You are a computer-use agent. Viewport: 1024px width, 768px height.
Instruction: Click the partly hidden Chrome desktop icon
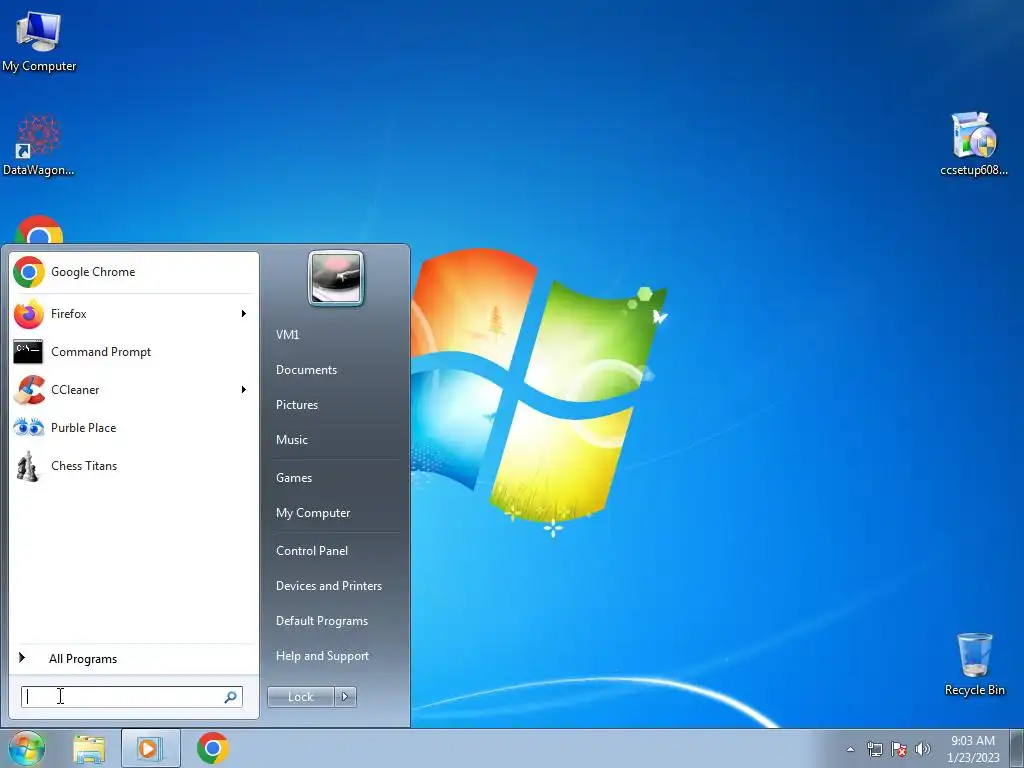pyautogui.click(x=39, y=230)
